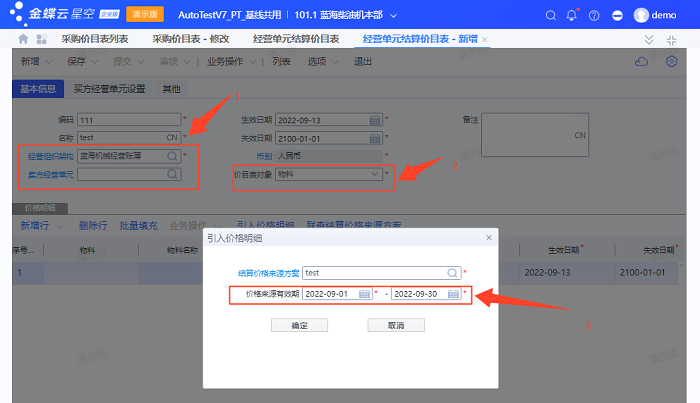This screenshot has width=700, height=403.
Task: Open the 失效日期 calendar picker
Action: (375, 139)
